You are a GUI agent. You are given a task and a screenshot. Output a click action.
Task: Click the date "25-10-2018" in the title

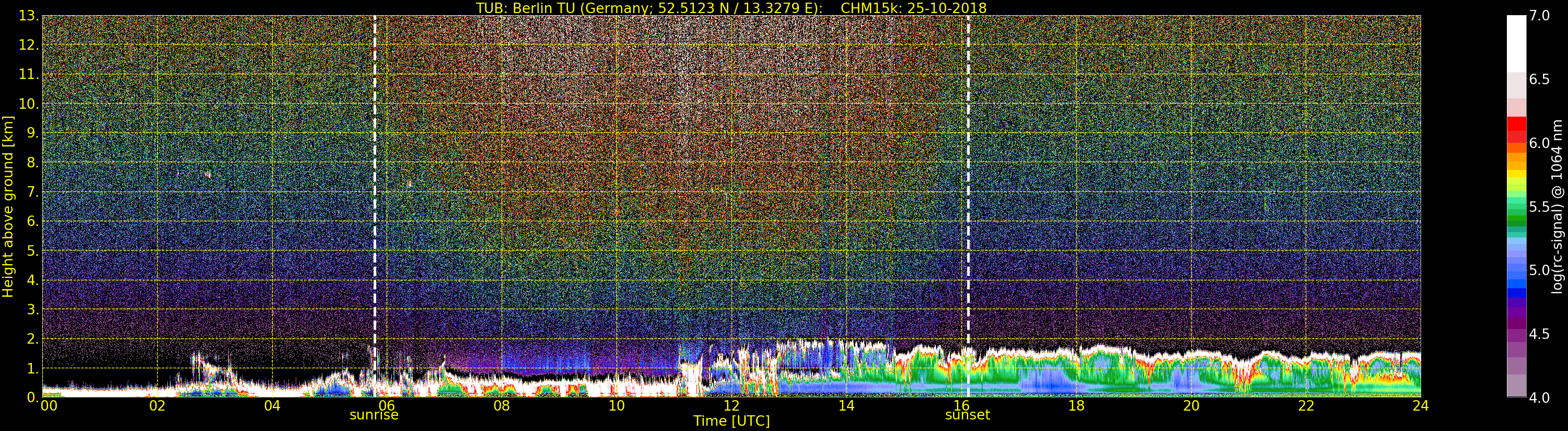pyautogui.click(x=947, y=8)
